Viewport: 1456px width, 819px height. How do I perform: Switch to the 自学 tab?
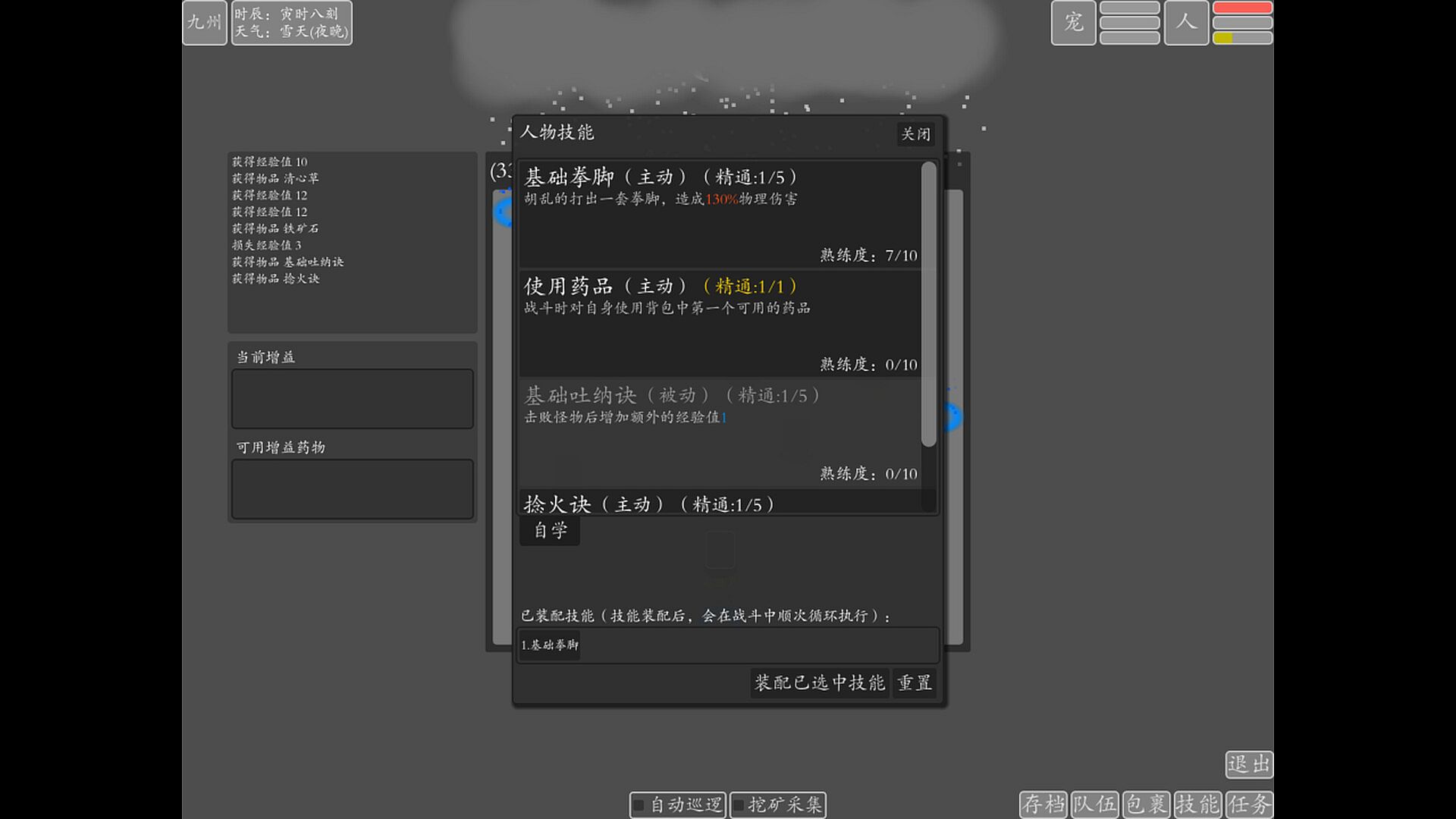[x=550, y=530]
